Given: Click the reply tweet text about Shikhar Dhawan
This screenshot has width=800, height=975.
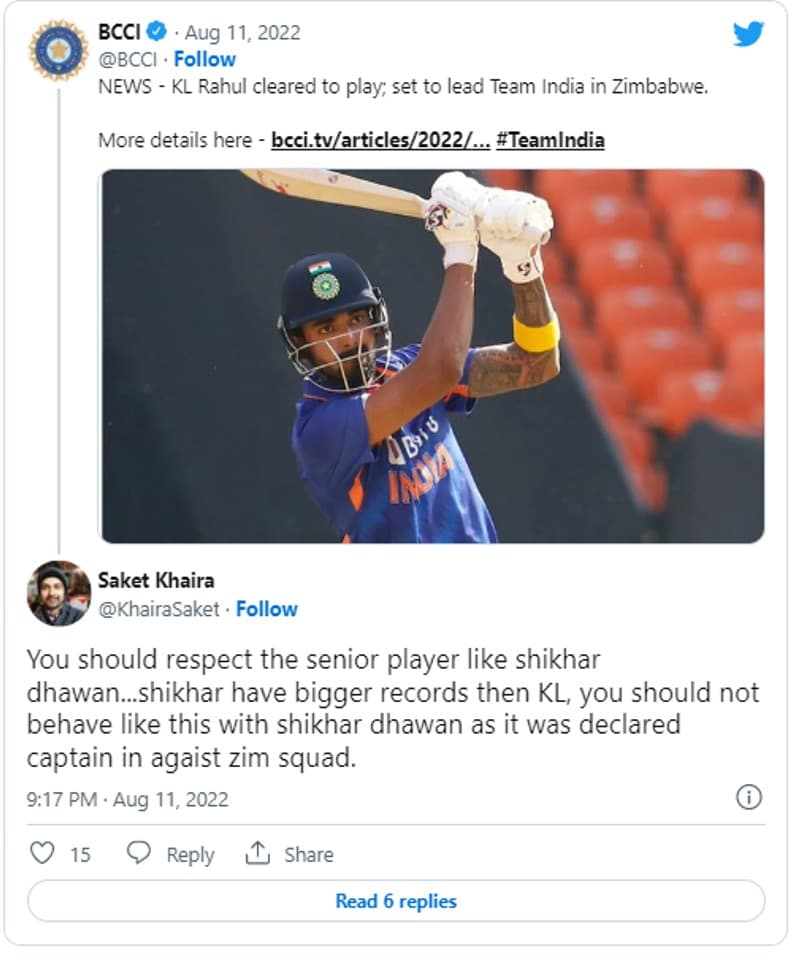Looking at the screenshot, I should 392,709.
